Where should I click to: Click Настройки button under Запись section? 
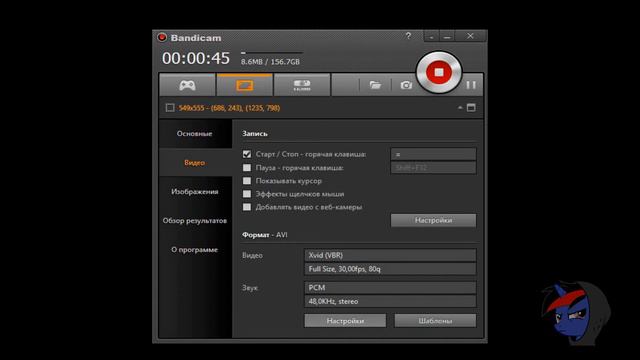click(x=433, y=220)
